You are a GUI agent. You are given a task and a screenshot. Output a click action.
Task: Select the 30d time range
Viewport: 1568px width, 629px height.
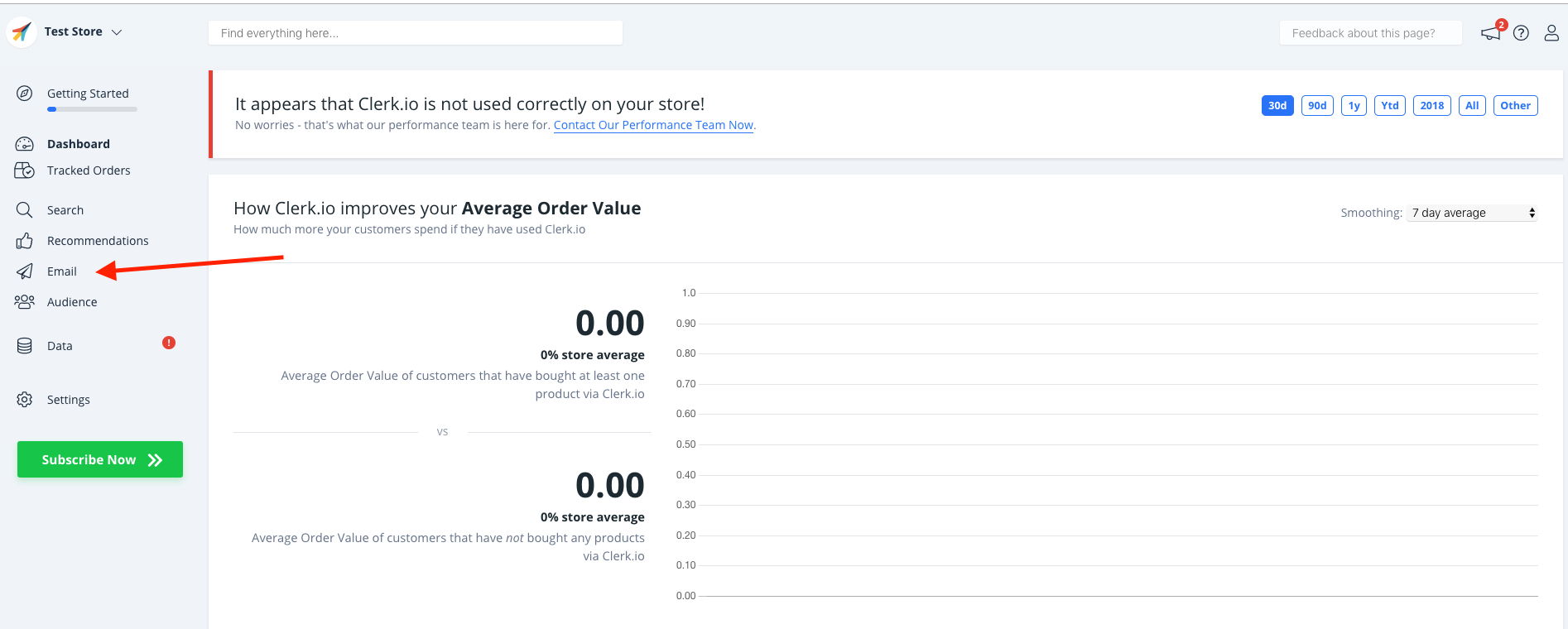click(x=1277, y=106)
